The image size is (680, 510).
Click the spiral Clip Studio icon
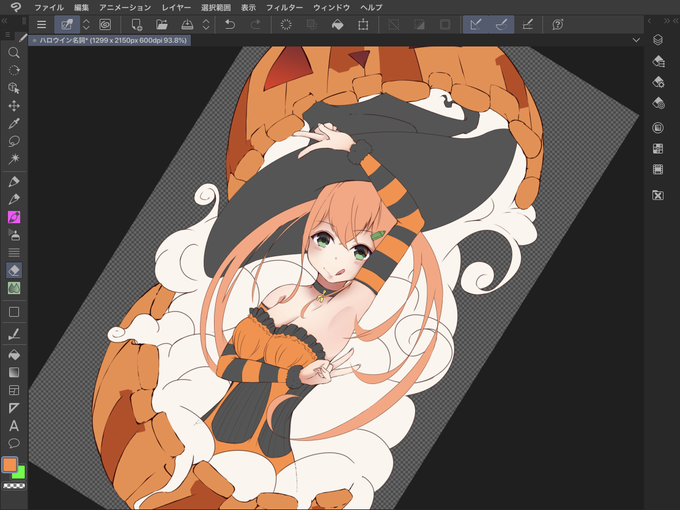click(x=105, y=25)
